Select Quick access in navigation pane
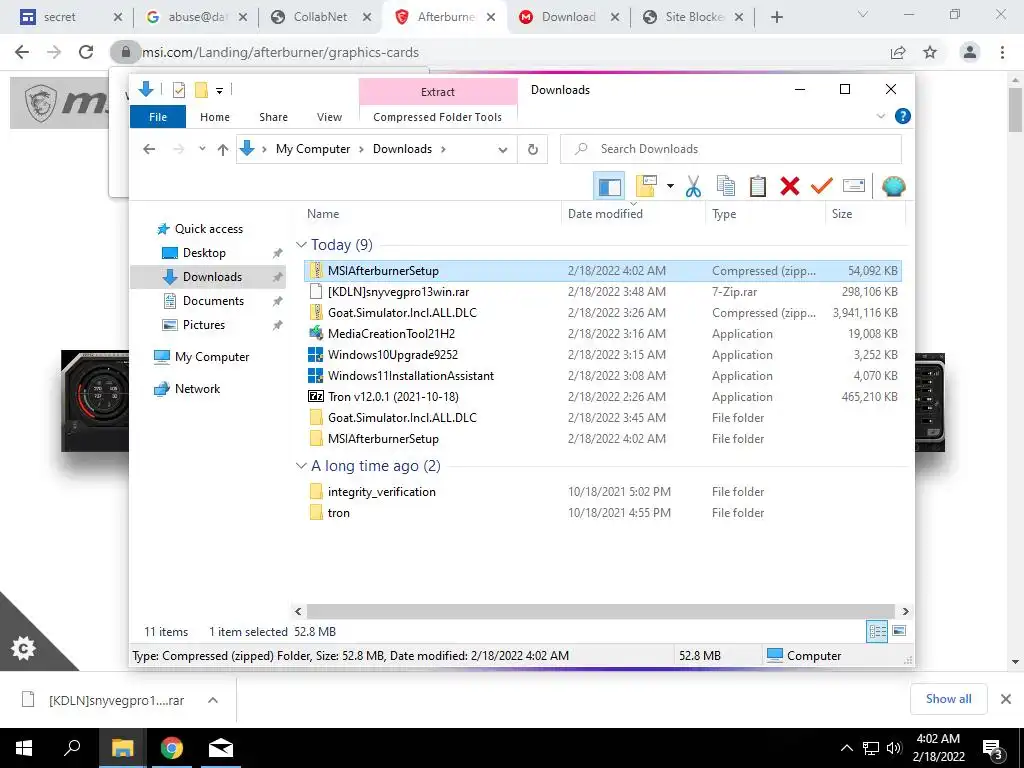This screenshot has width=1024, height=768. 208,229
